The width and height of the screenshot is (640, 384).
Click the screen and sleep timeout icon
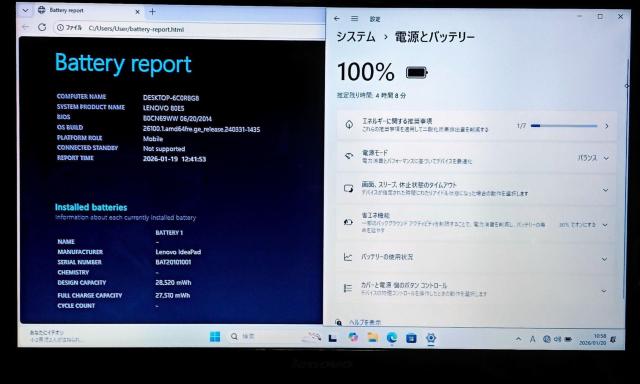click(348, 188)
